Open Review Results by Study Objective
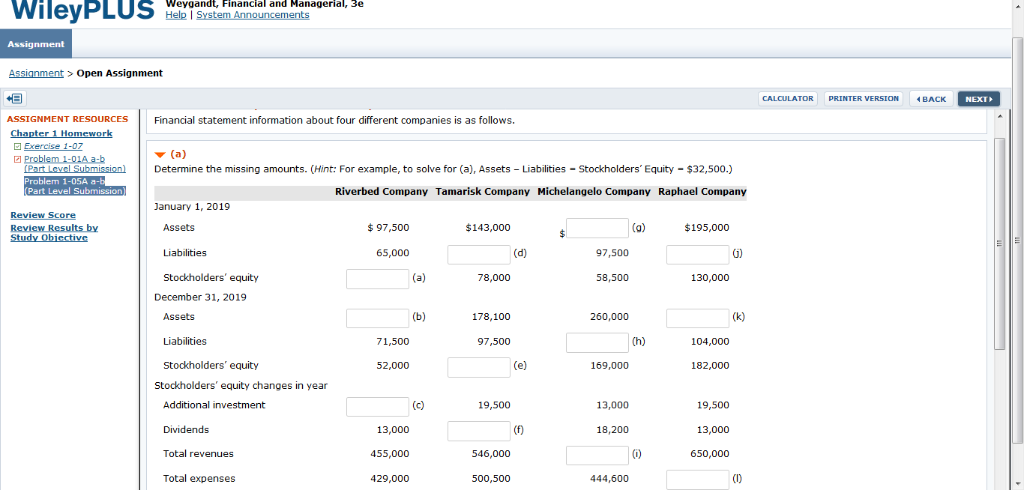Screen dimensions: 1024x490 click(x=54, y=233)
